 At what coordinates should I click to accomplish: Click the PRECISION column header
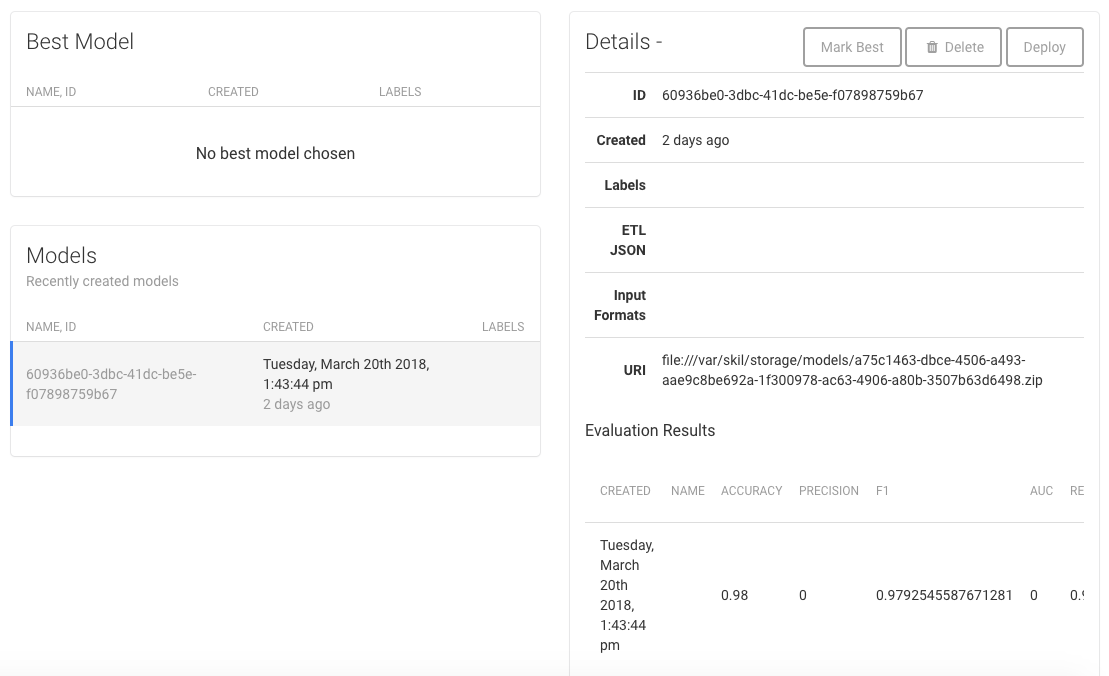coord(828,491)
